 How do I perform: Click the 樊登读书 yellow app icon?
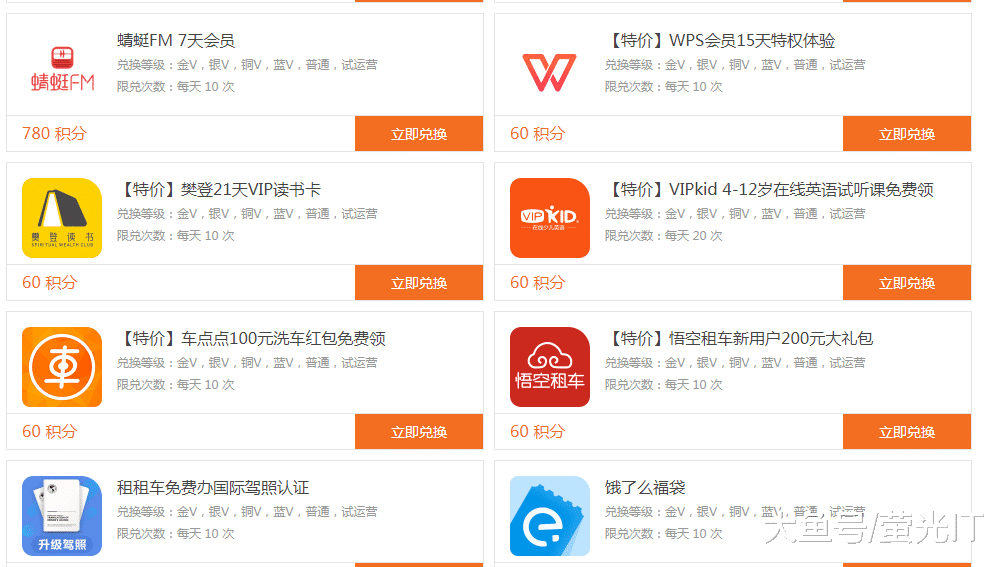(62, 218)
